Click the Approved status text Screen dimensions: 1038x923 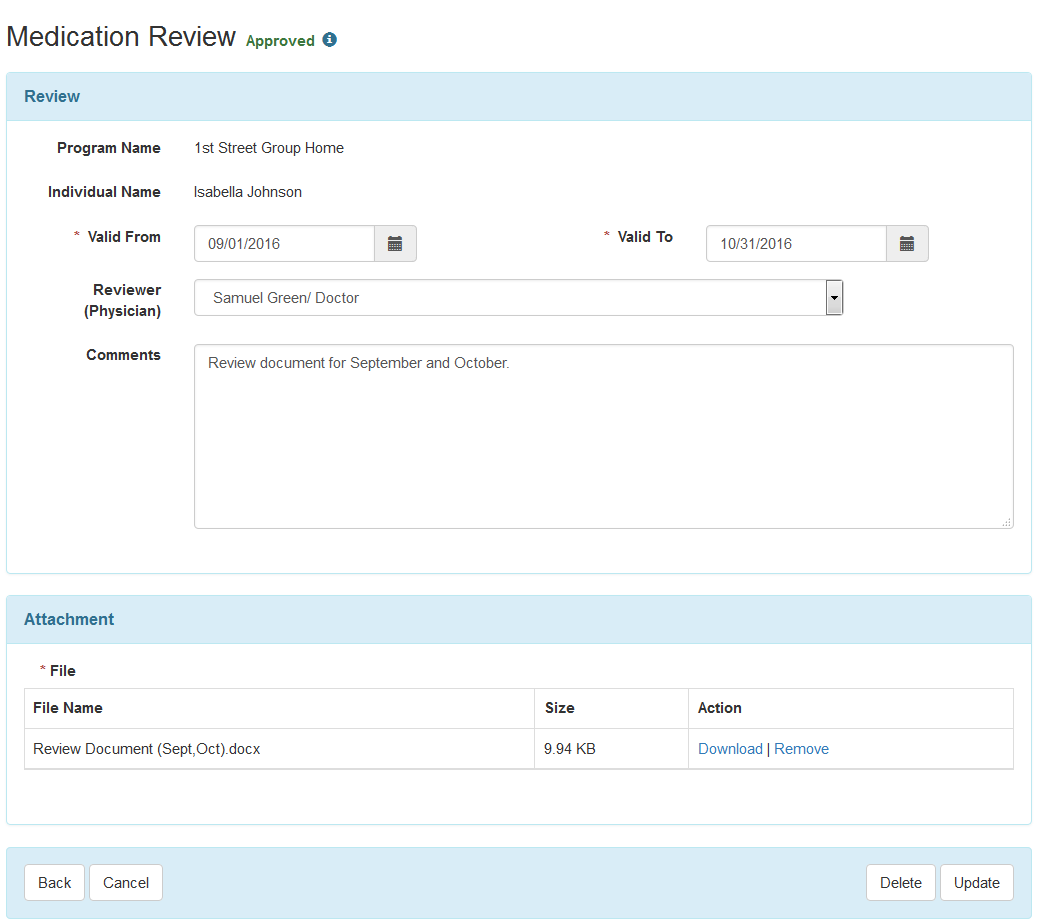280,41
